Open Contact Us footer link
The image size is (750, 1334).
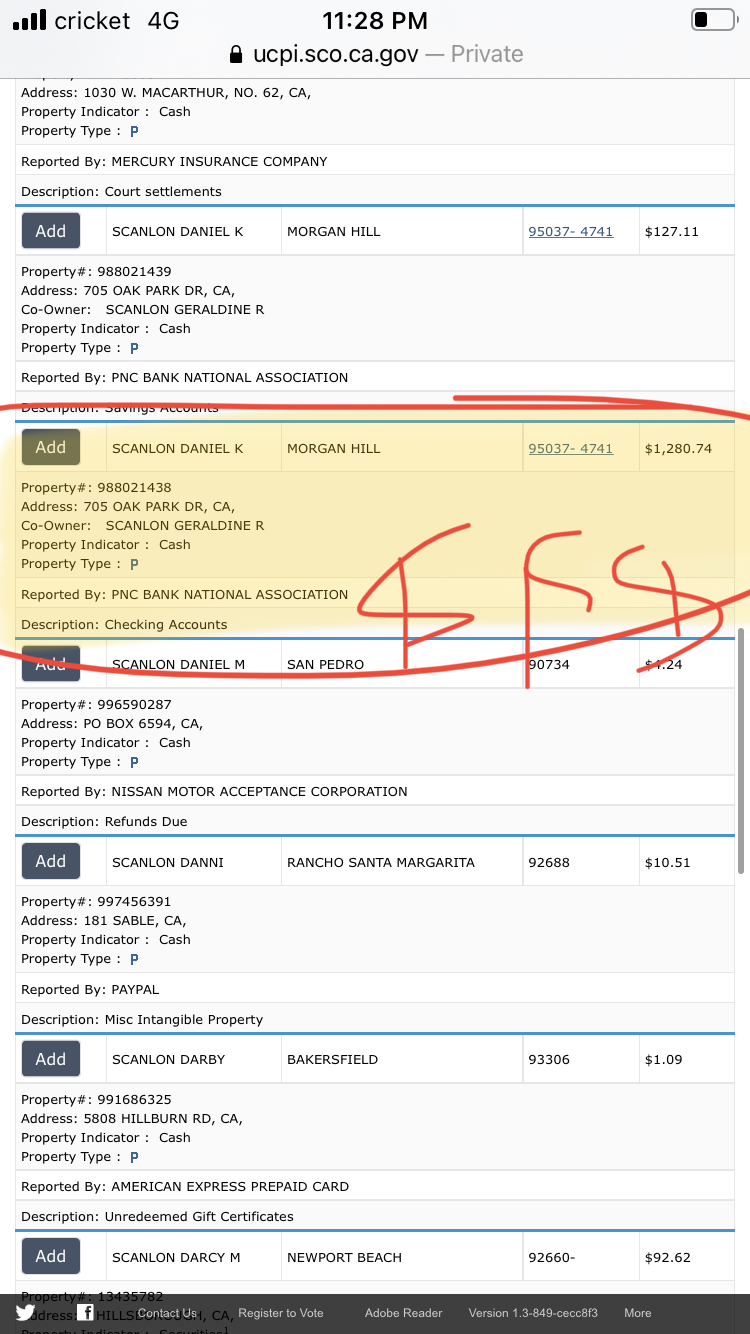pyautogui.click(x=167, y=1313)
